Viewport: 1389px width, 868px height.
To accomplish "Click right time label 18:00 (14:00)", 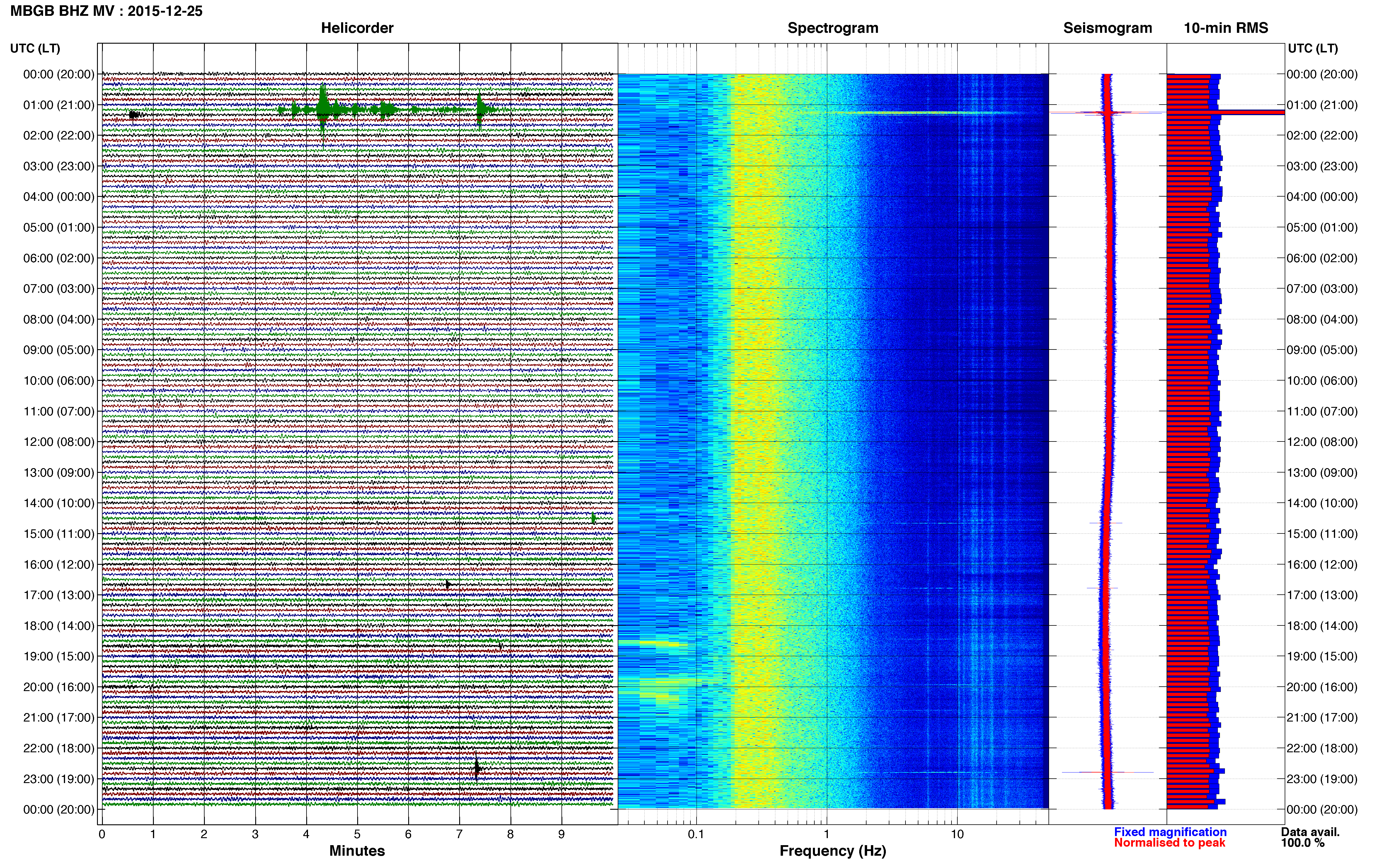I will click(1322, 626).
